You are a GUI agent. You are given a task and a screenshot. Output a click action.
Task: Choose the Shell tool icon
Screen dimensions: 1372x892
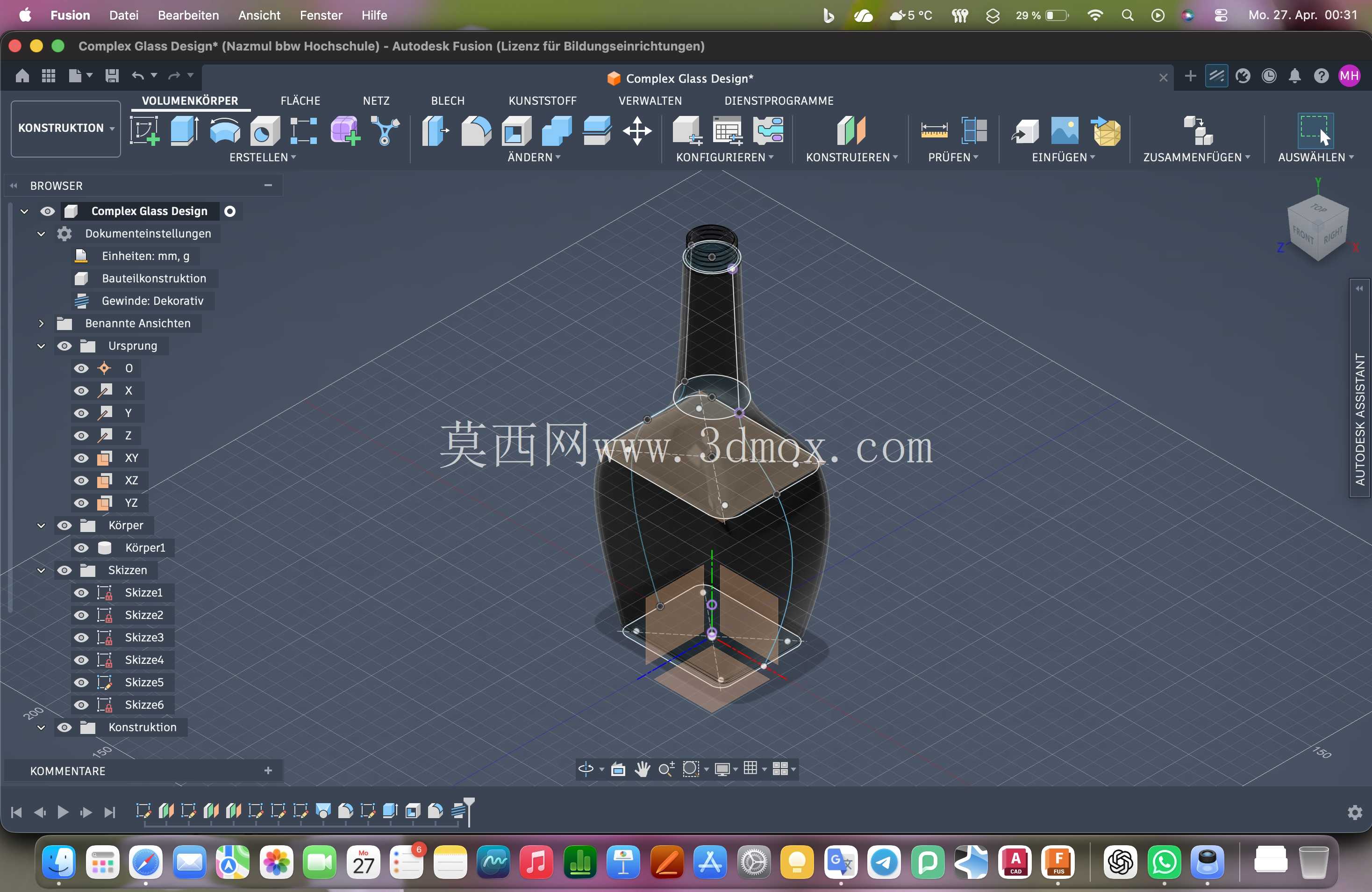pos(516,130)
